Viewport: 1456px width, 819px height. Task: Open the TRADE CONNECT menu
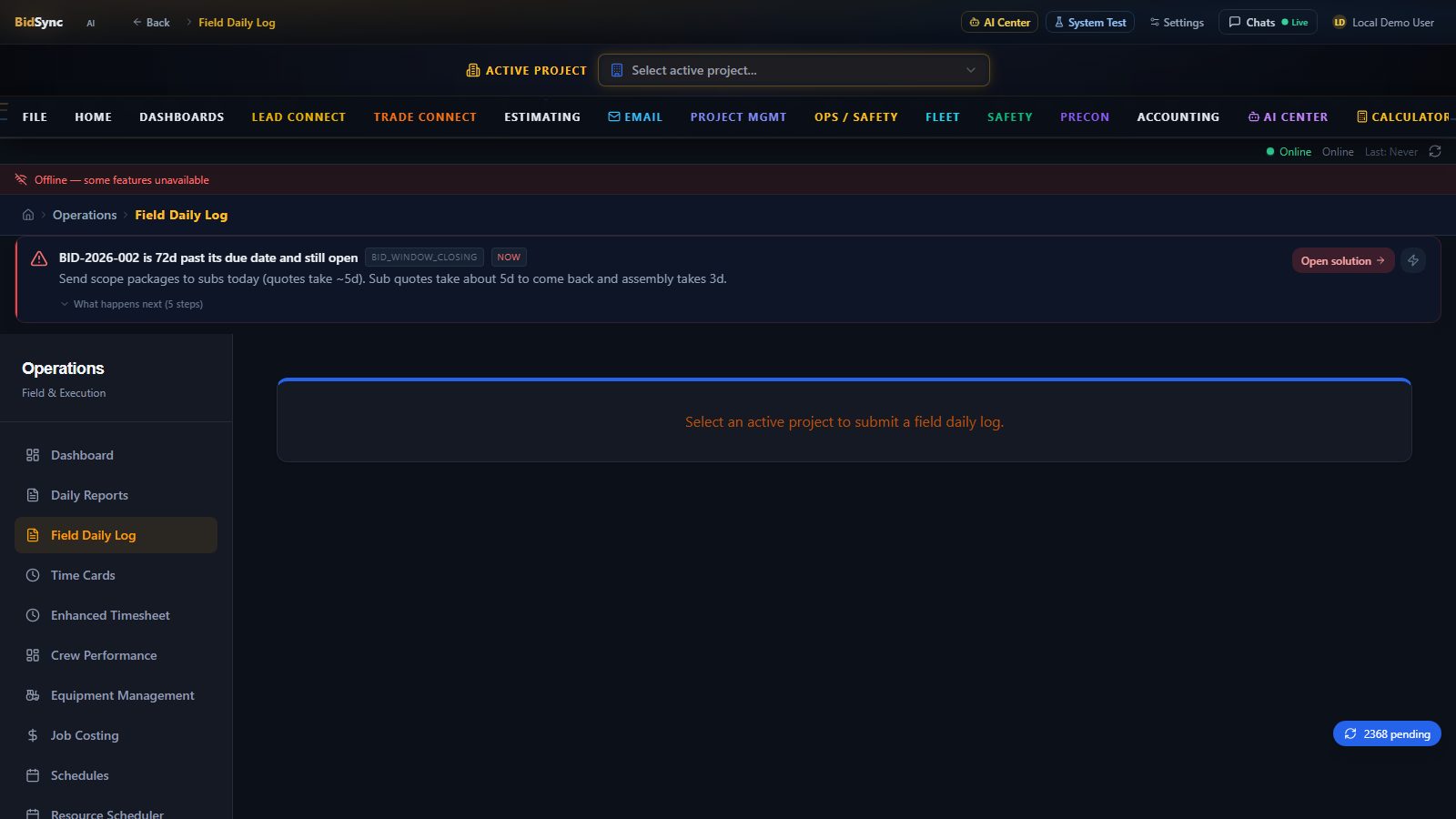(x=425, y=116)
